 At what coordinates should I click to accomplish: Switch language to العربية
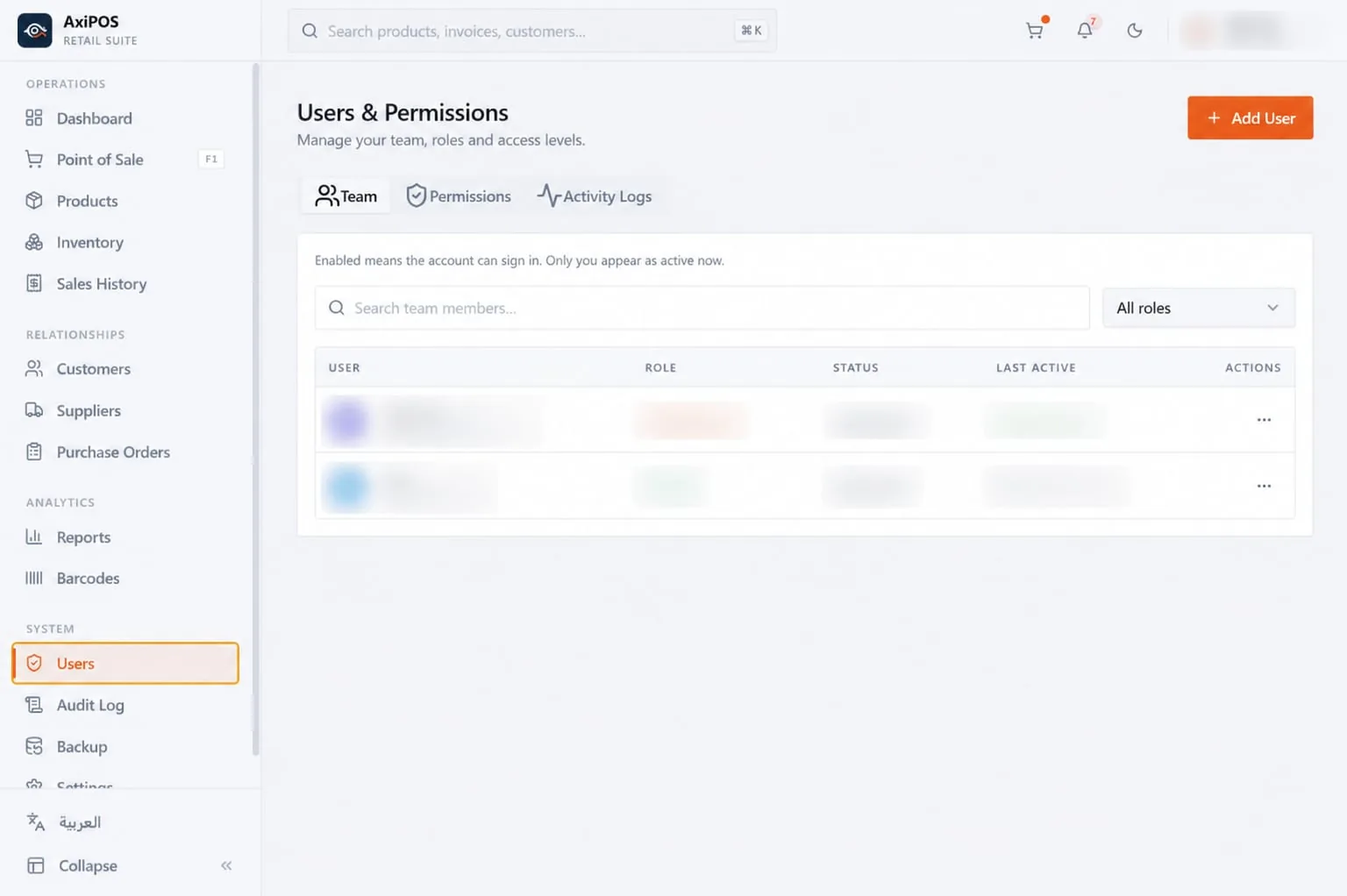click(x=80, y=822)
